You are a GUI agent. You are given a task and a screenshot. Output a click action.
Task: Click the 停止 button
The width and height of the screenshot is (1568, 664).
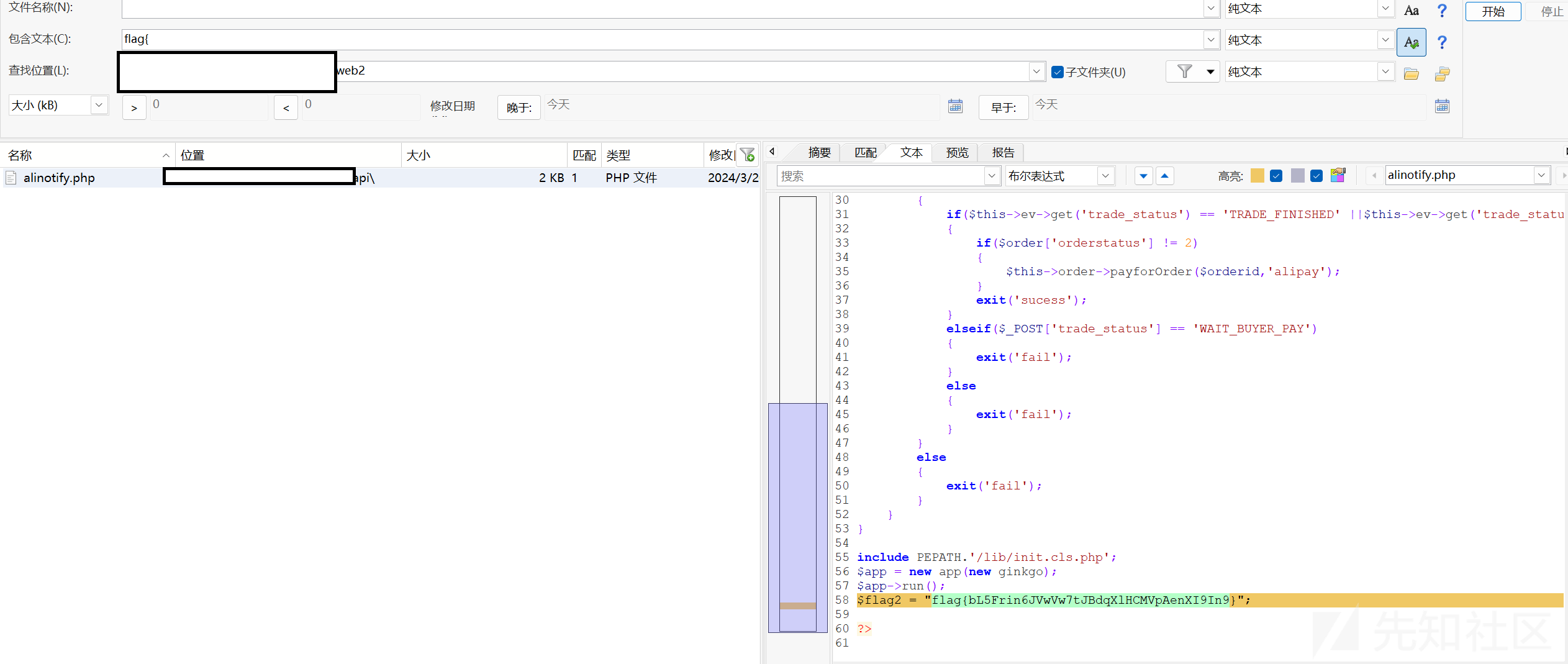click(x=1551, y=11)
